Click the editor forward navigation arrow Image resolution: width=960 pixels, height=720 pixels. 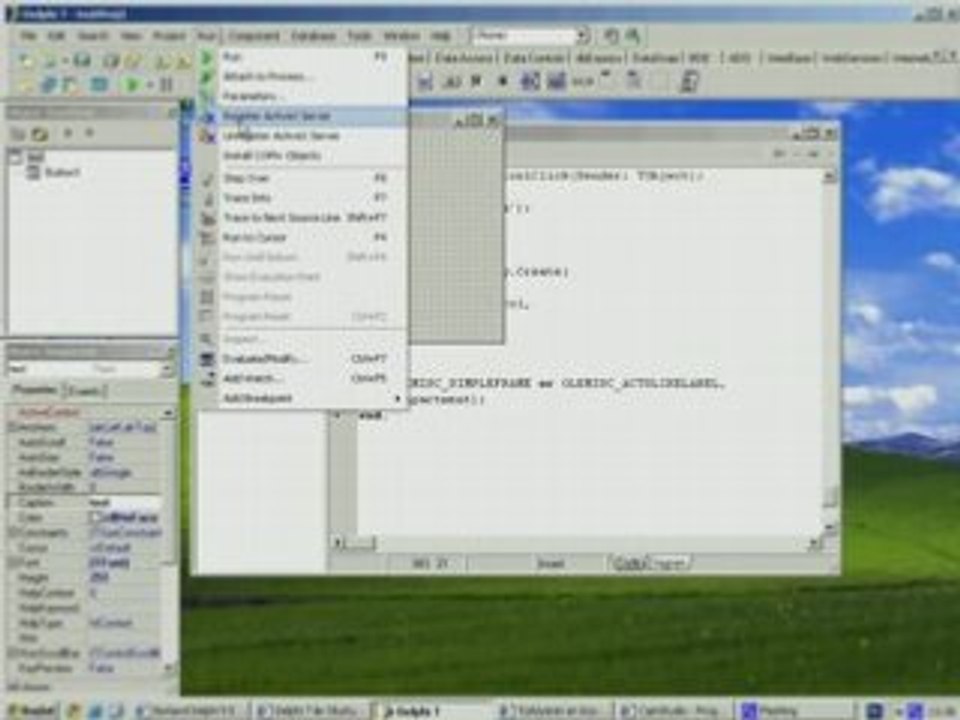813,154
